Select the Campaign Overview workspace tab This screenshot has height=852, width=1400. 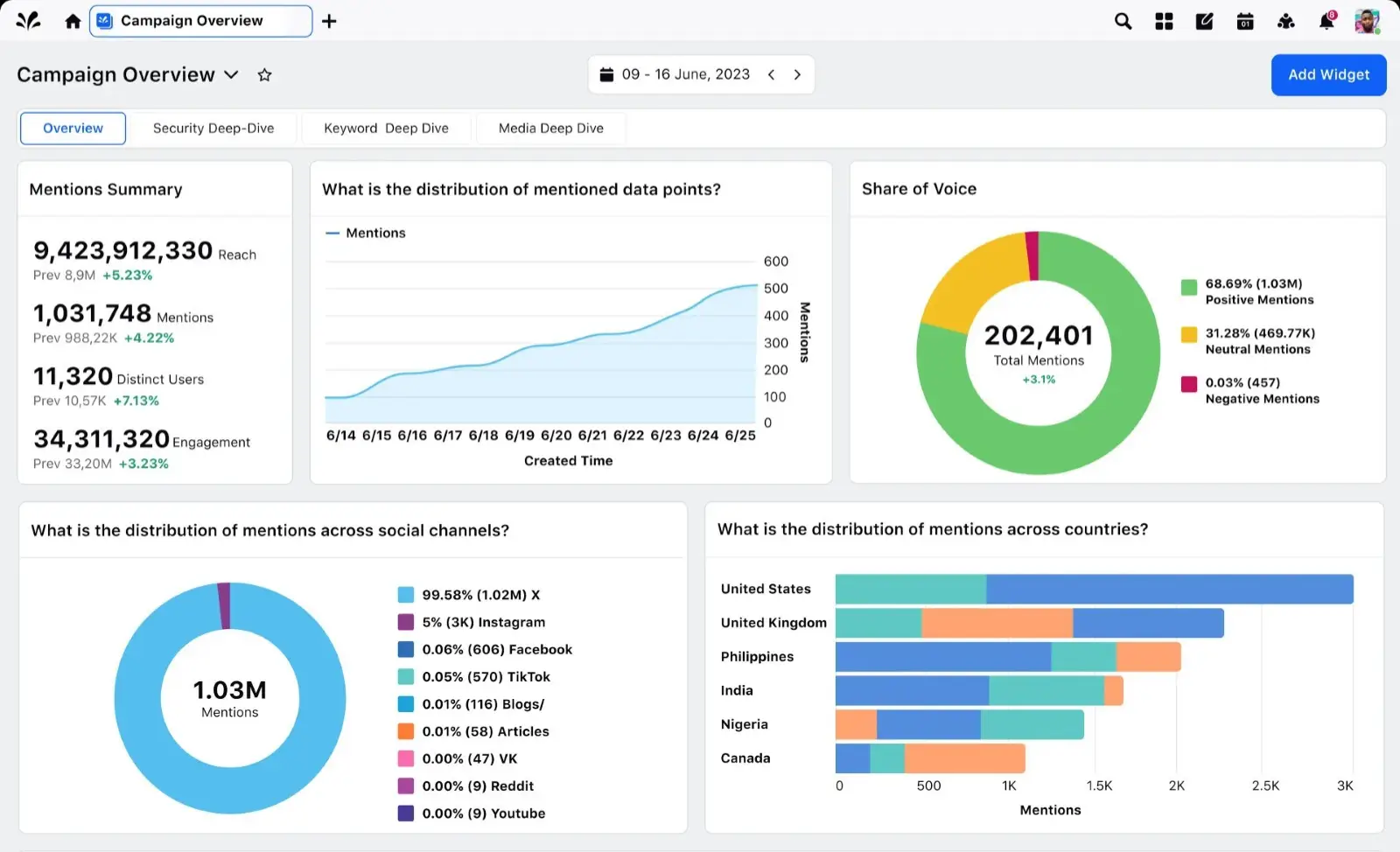pos(200,21)
